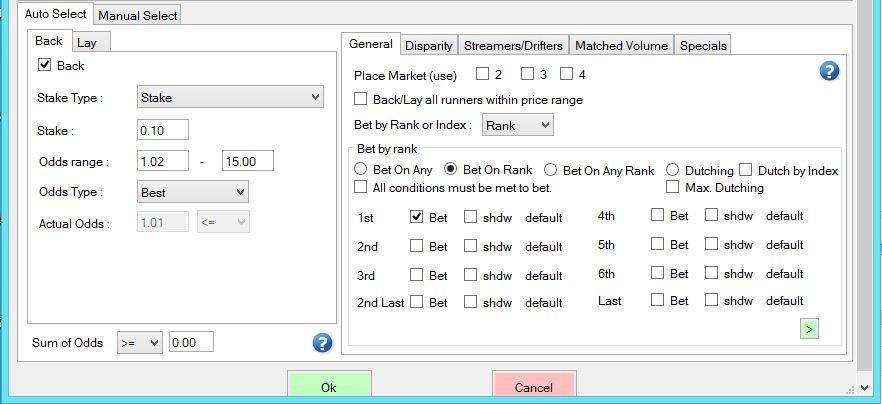Image resolution: width=882 pixels, height=404 pixels.
Task: Click help icon beside Sum of Odds
Action: click(322, 343)
